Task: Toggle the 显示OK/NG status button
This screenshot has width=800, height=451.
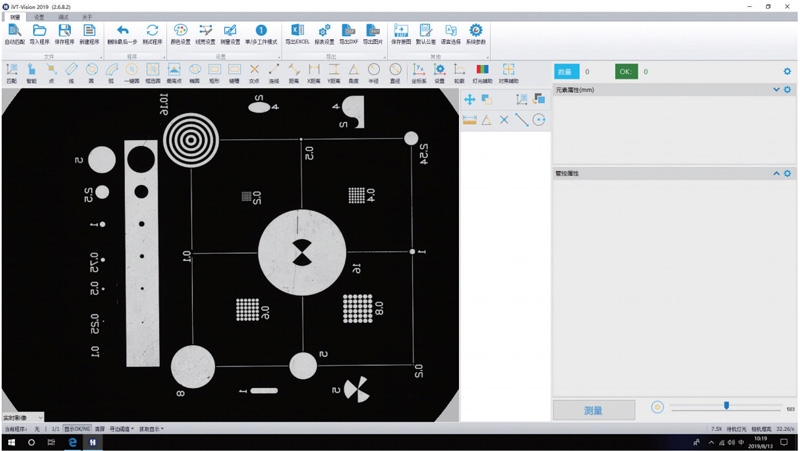Action: (77, 429)
